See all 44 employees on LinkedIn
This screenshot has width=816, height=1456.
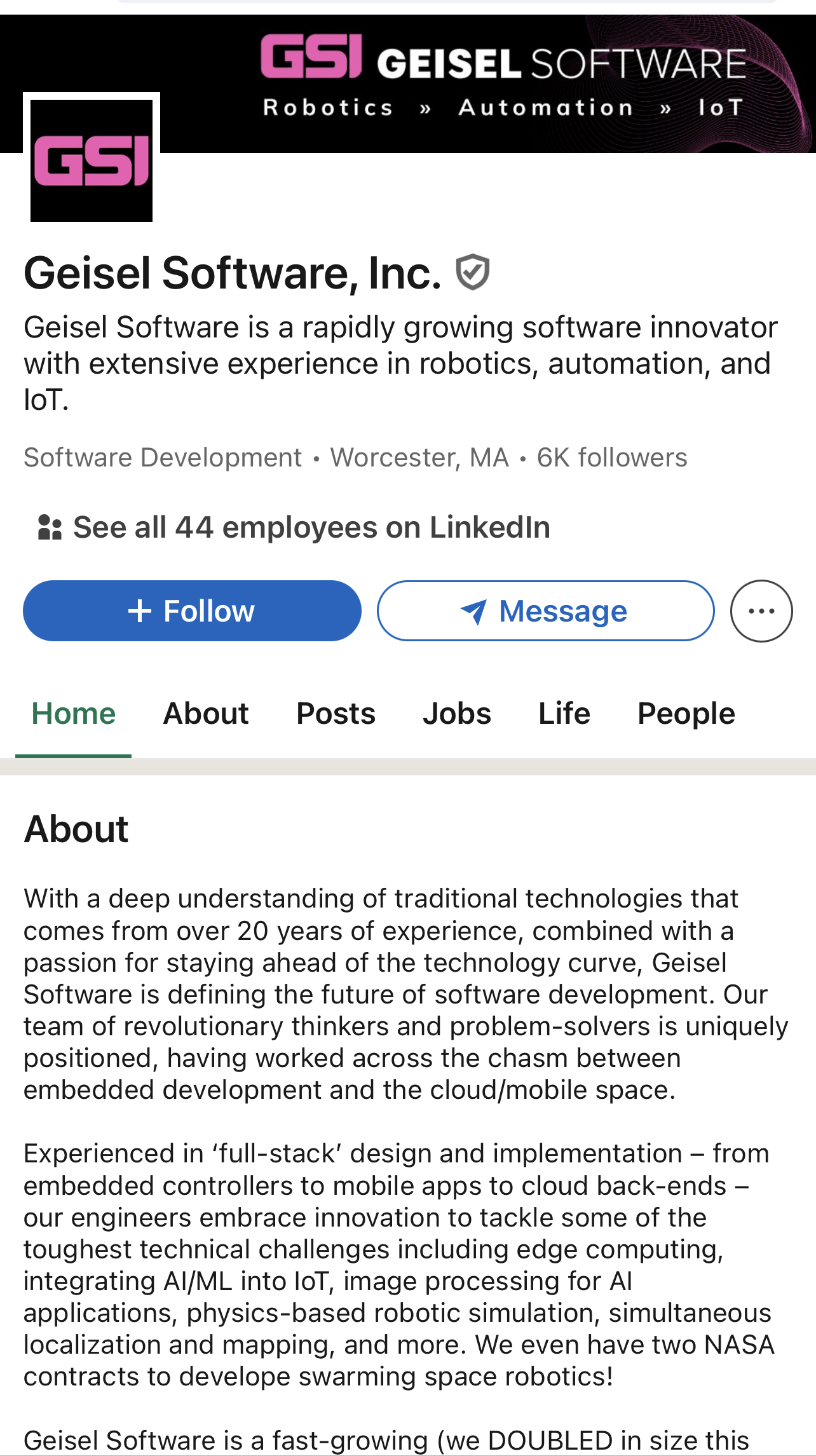pos(311,527)
